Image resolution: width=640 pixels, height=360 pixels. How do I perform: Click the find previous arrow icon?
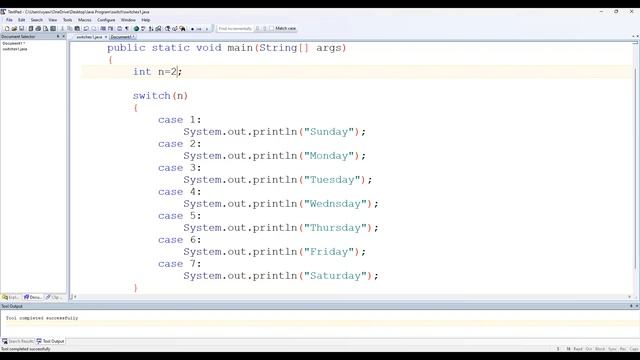click(257, 29)
